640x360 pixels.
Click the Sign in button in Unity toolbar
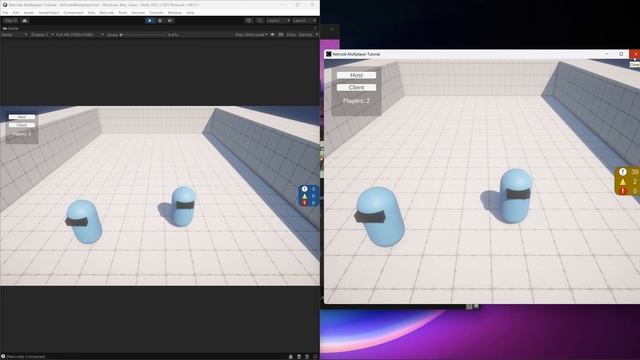click(x=11, y=20)
